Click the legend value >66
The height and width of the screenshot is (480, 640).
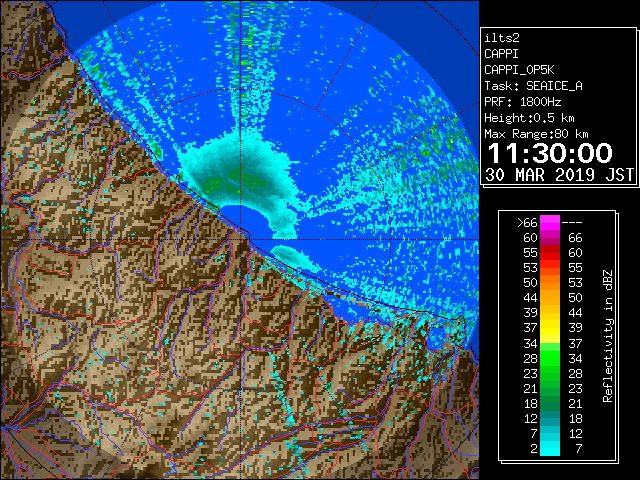point(527,222)
